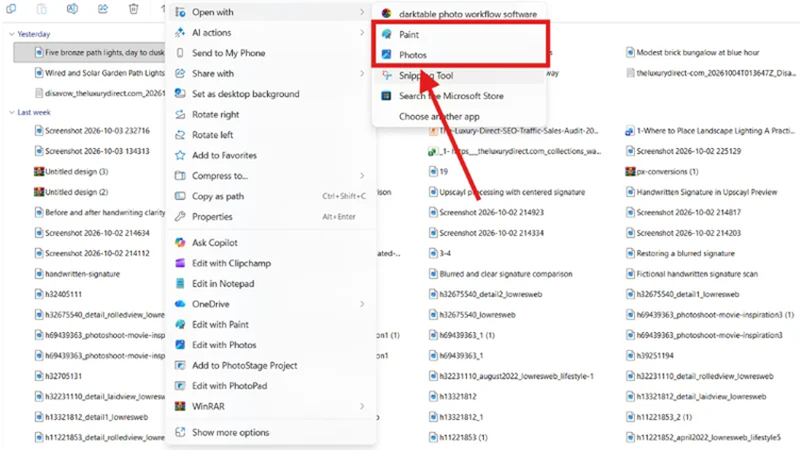
Task: Select file Untitled design (3)
Action: pos(71,171)
